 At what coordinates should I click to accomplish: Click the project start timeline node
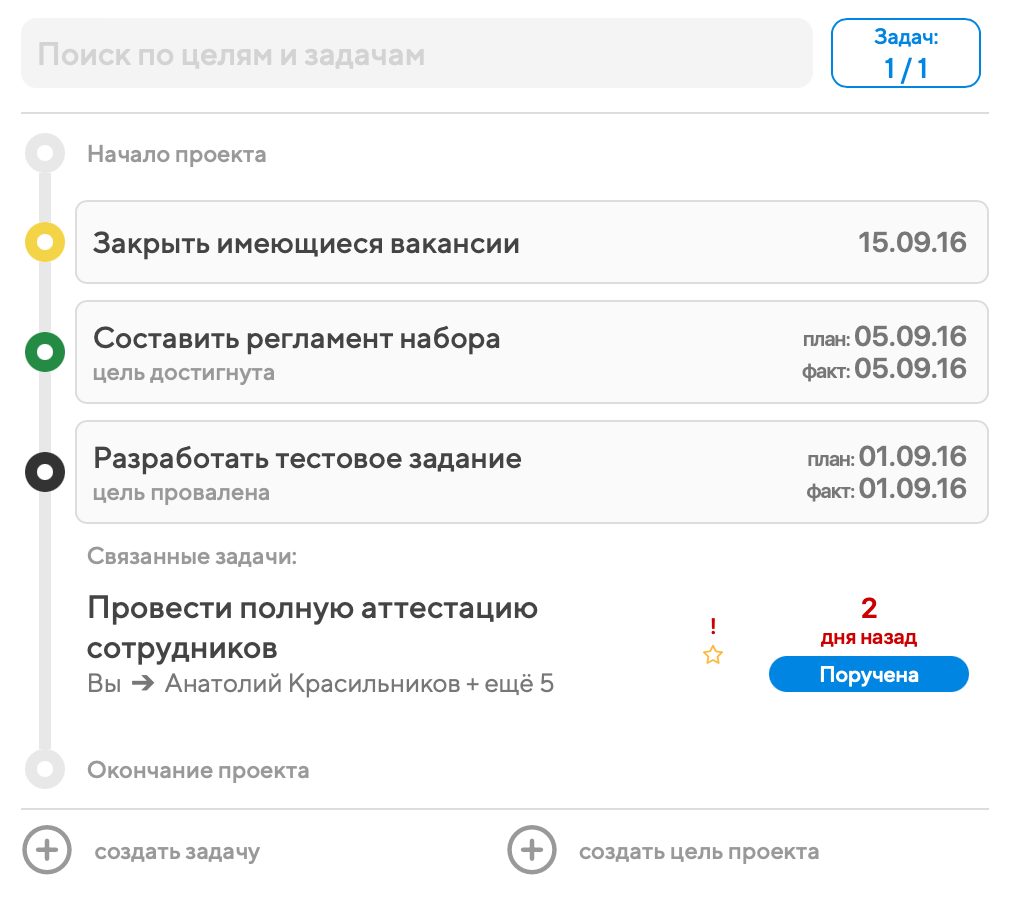pos(45,154)
